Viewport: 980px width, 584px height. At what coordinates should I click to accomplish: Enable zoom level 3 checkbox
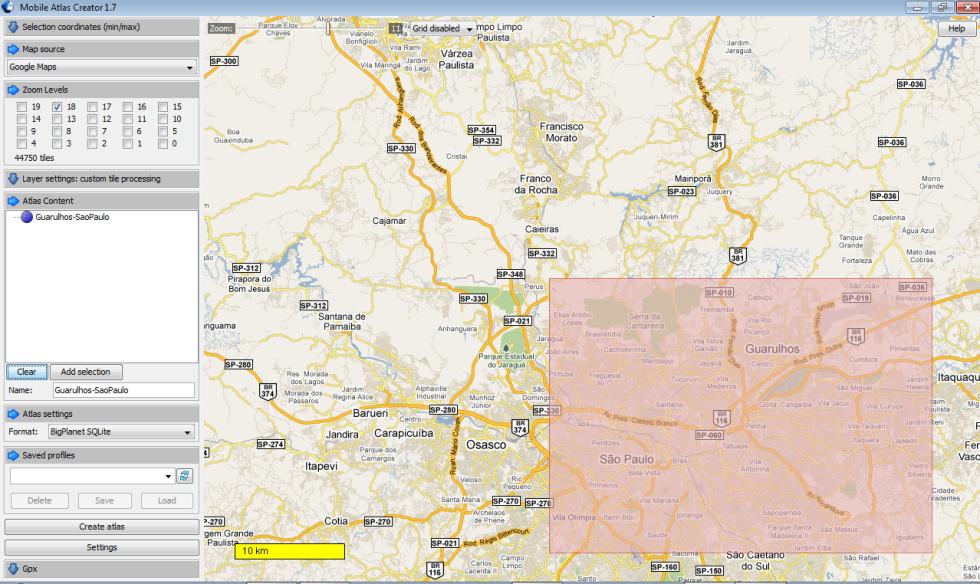coord(57,143)
